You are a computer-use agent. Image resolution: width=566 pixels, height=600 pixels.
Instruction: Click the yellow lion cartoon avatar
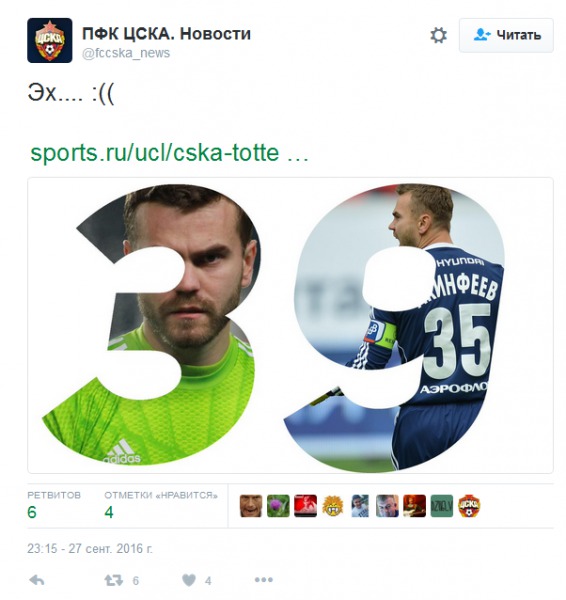coord(333,506)
